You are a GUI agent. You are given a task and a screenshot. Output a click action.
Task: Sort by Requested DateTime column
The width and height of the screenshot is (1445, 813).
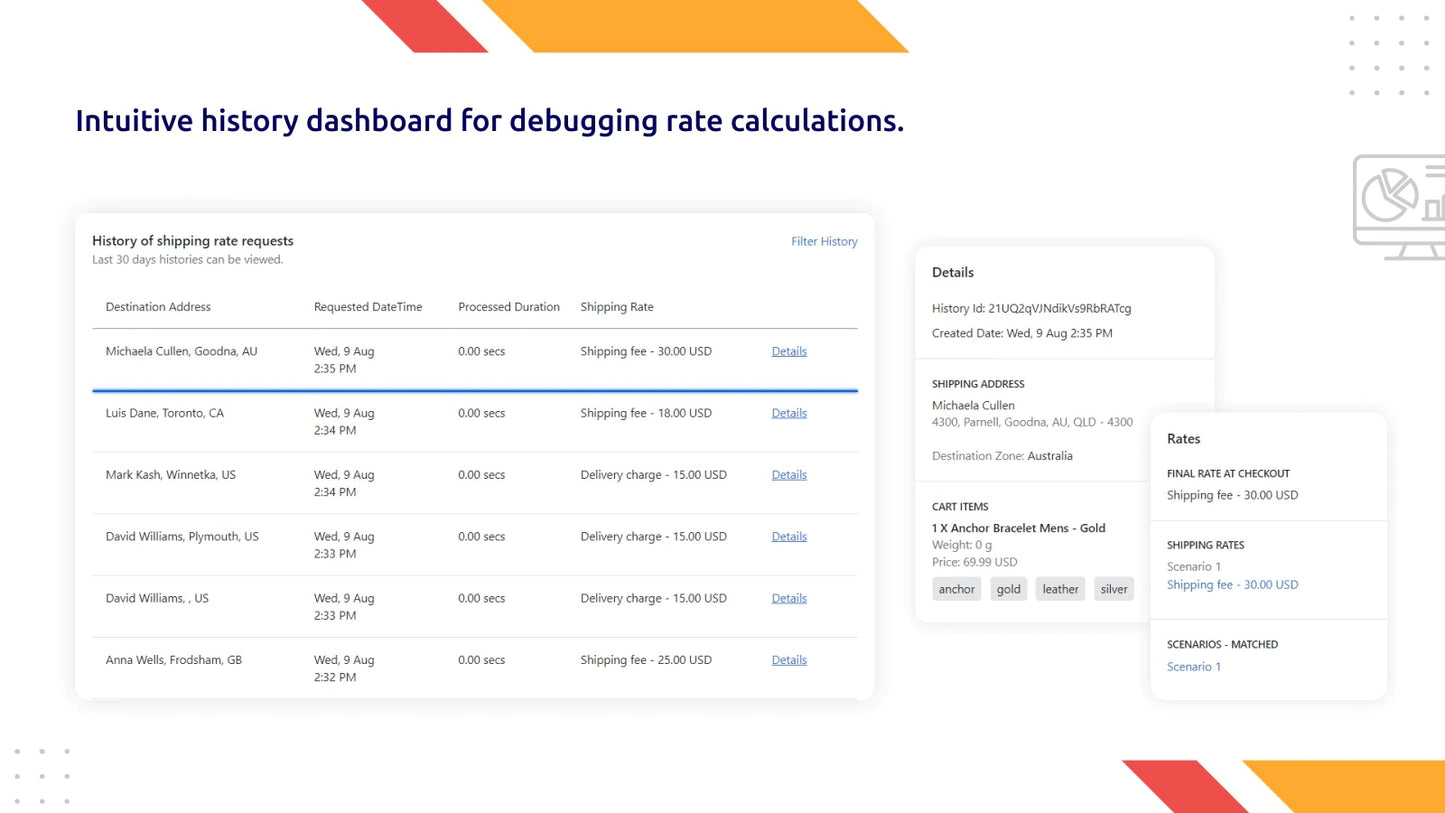(367, 307)
